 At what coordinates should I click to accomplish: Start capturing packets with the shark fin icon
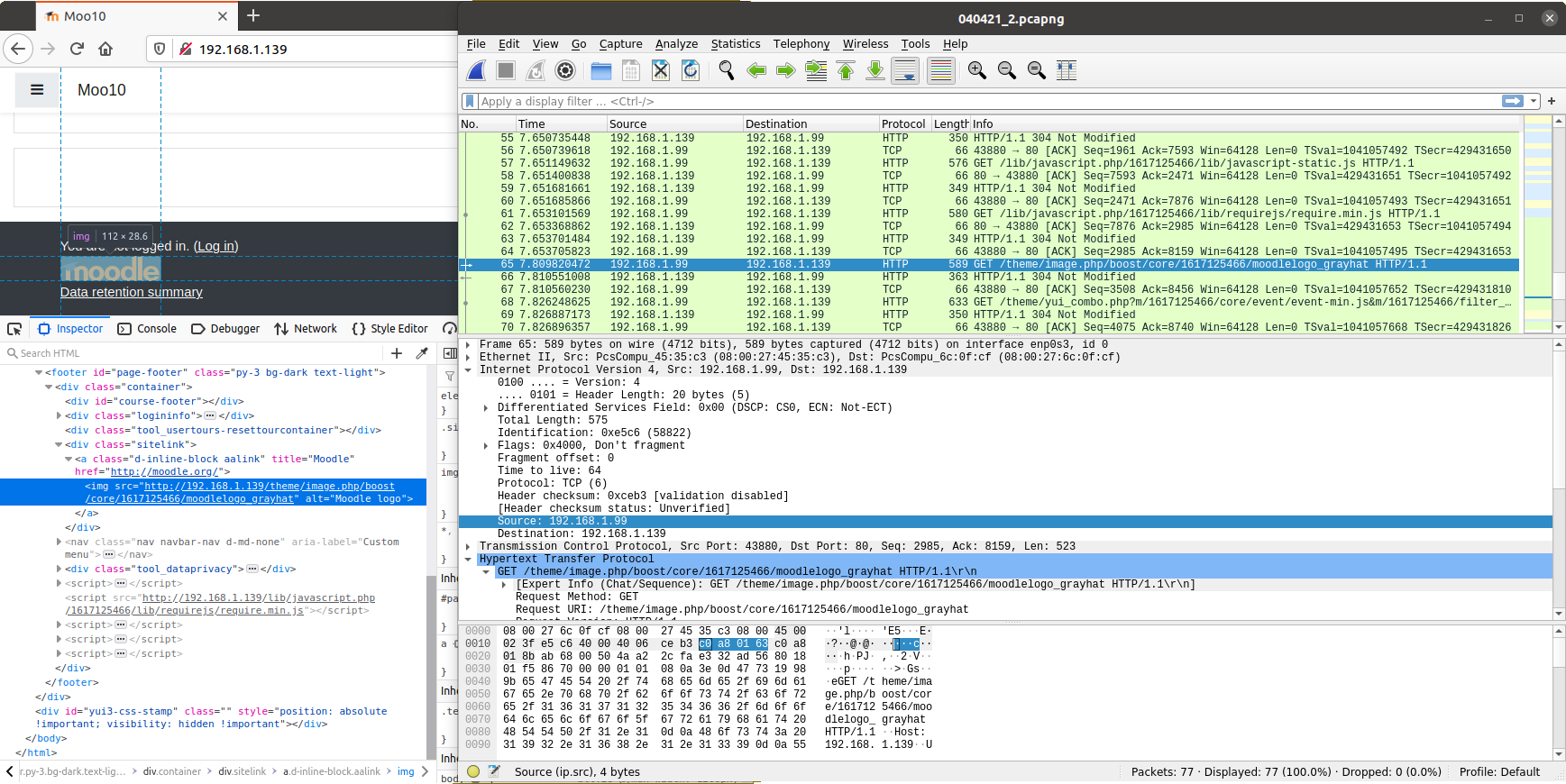(477, 70)
